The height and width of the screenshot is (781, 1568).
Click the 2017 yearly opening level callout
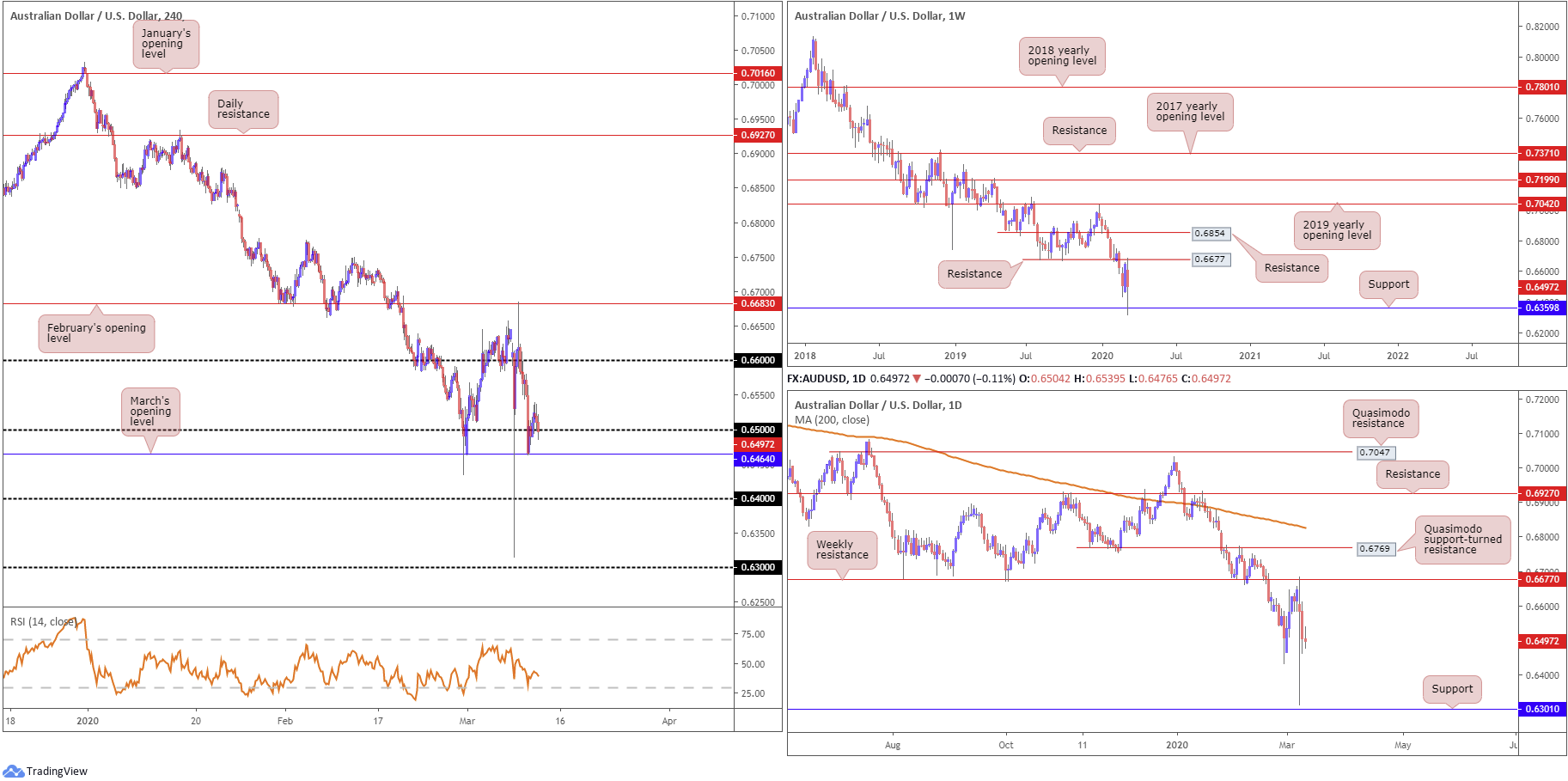coord(1190,112)
